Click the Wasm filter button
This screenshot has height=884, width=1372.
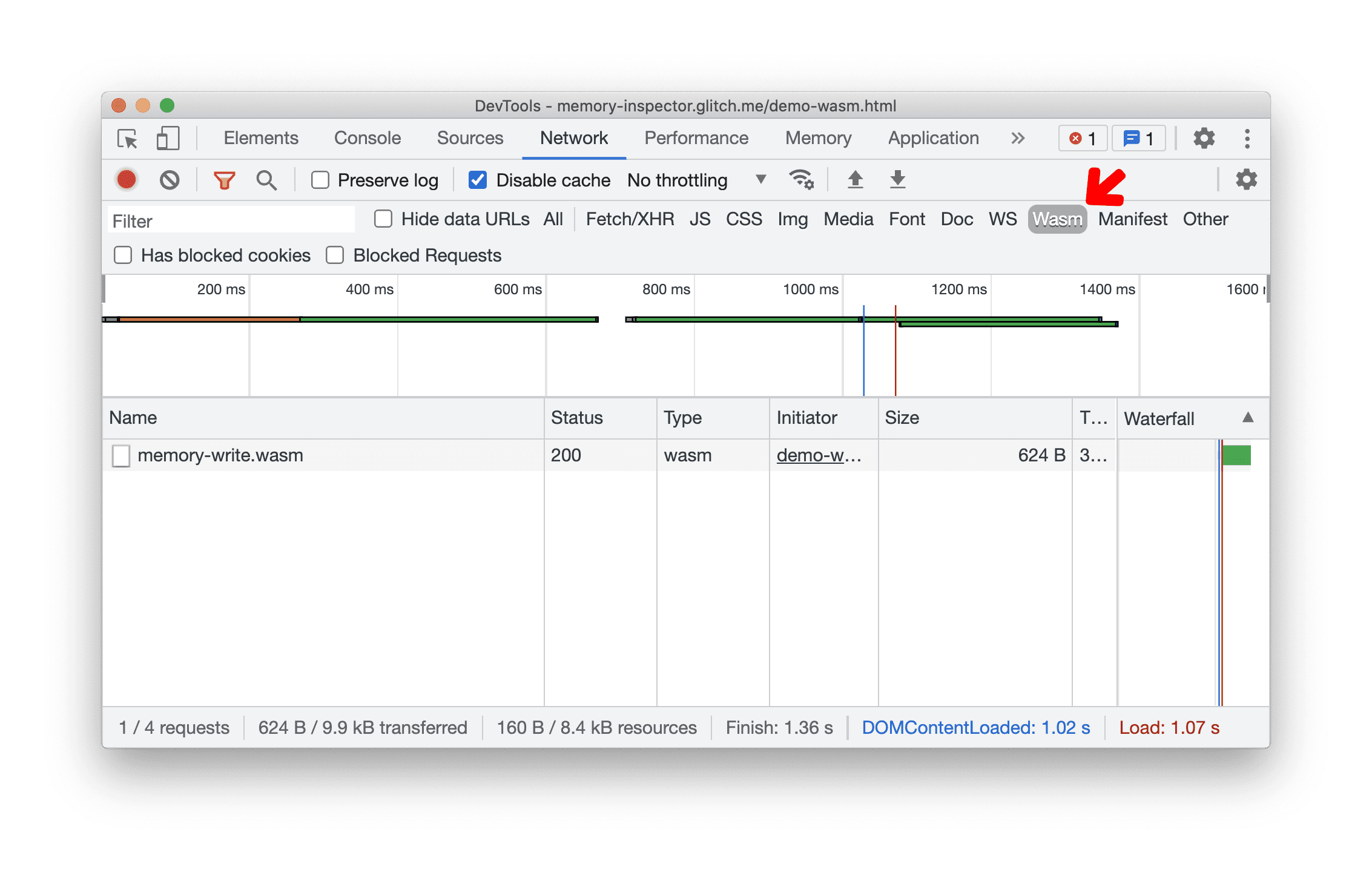[1056, 219]
